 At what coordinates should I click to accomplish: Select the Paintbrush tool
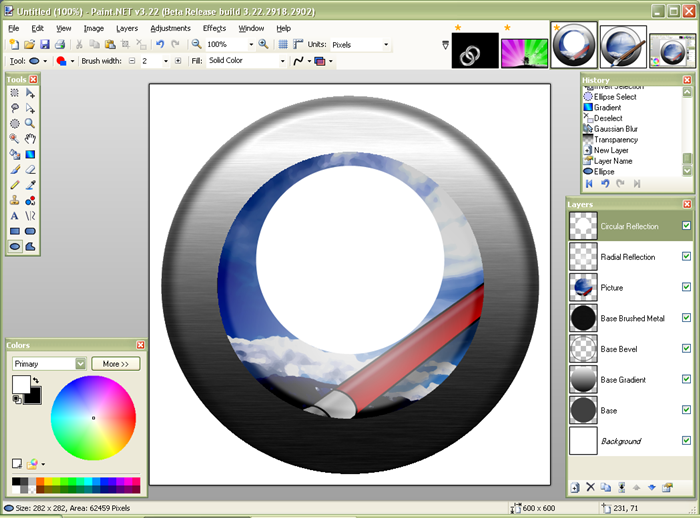click(x=15, y=170)
